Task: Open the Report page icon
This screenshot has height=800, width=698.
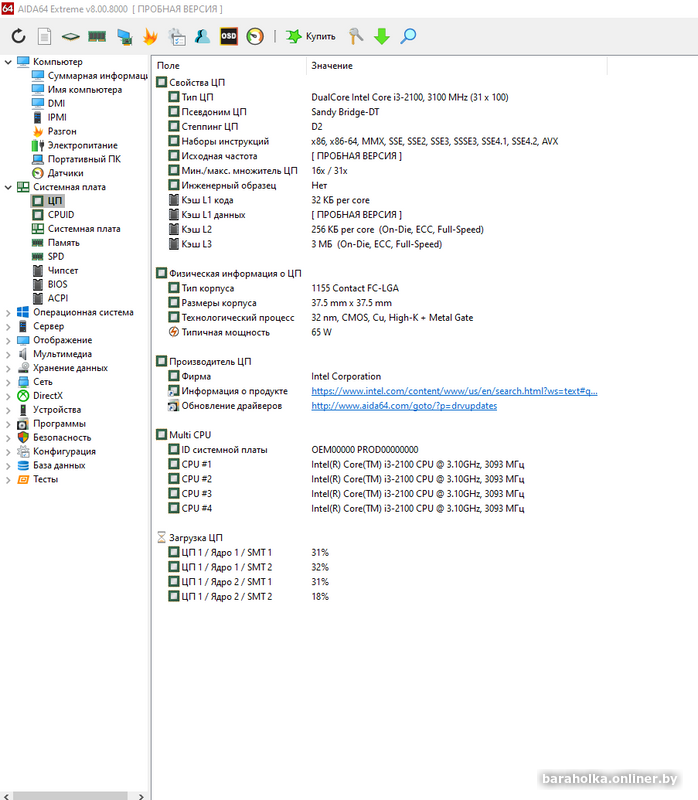Action: point(45,36)
